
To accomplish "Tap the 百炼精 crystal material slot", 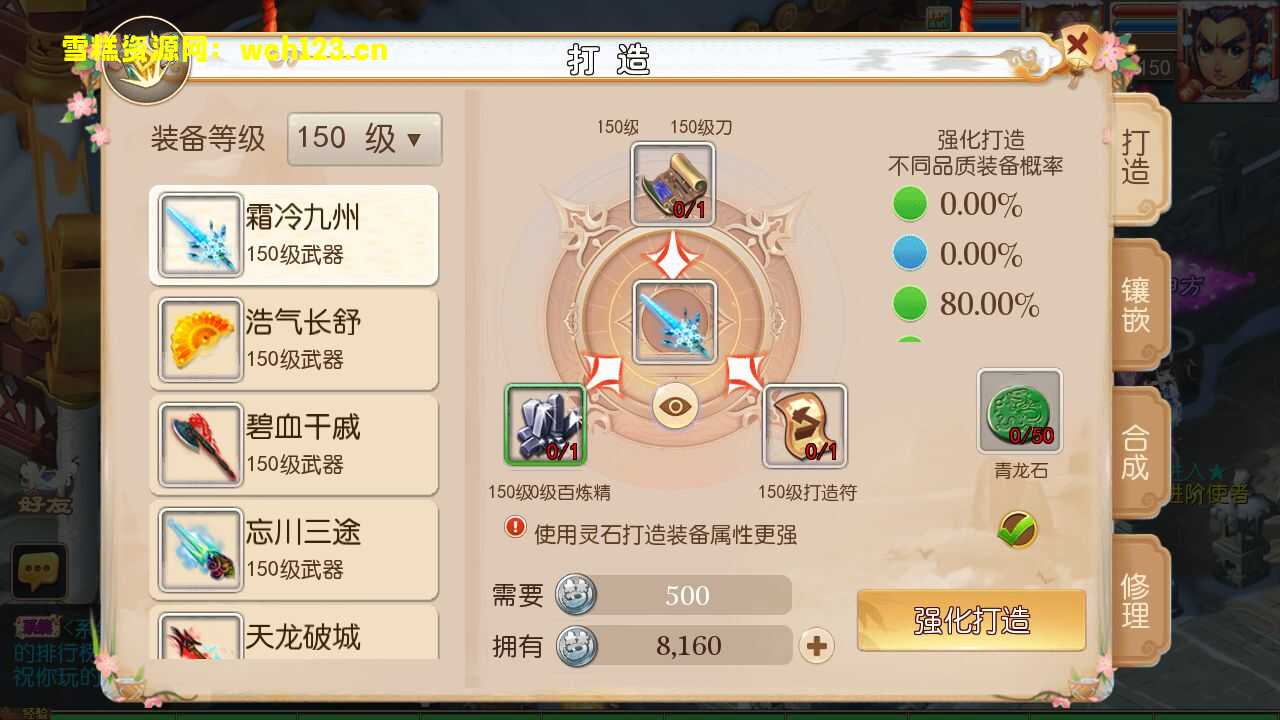I will (545, 425).
